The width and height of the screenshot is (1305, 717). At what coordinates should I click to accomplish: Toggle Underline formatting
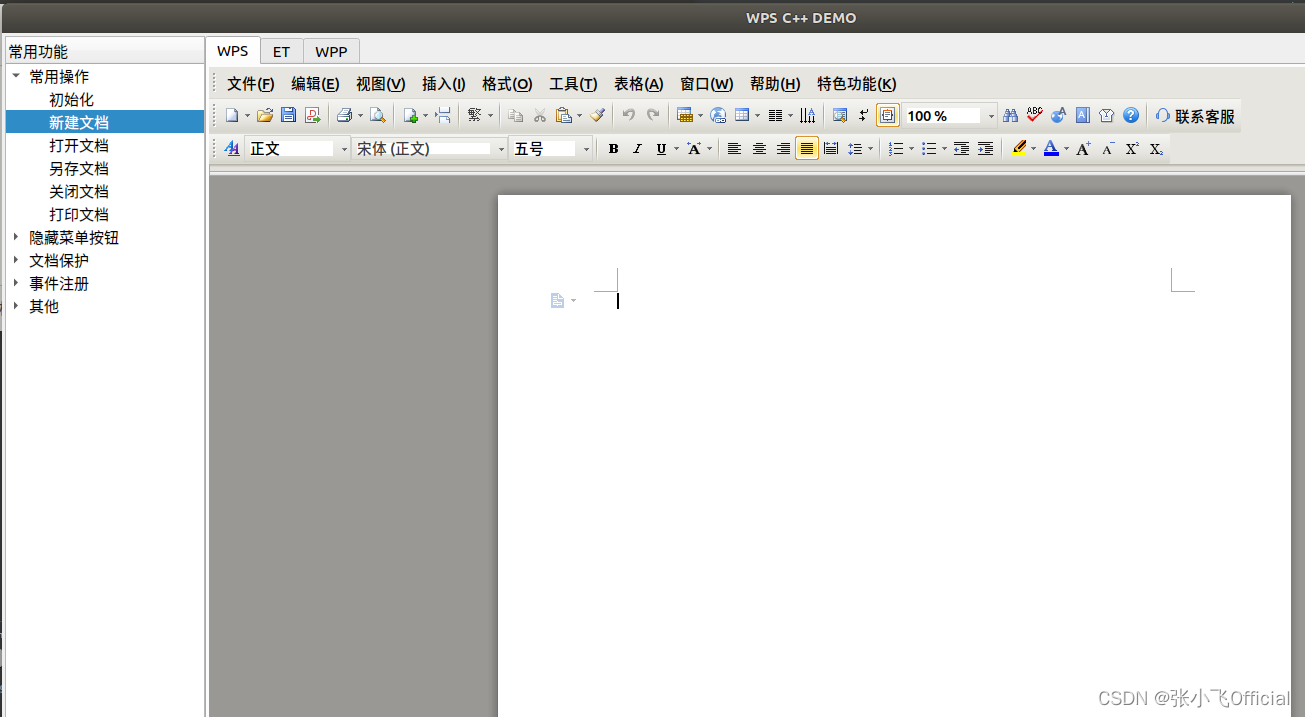(x=661, y=148)
